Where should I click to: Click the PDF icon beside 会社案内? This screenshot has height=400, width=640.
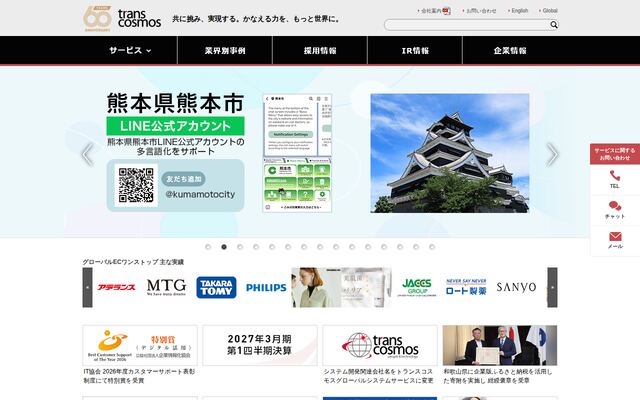click(x=447, y=11)
